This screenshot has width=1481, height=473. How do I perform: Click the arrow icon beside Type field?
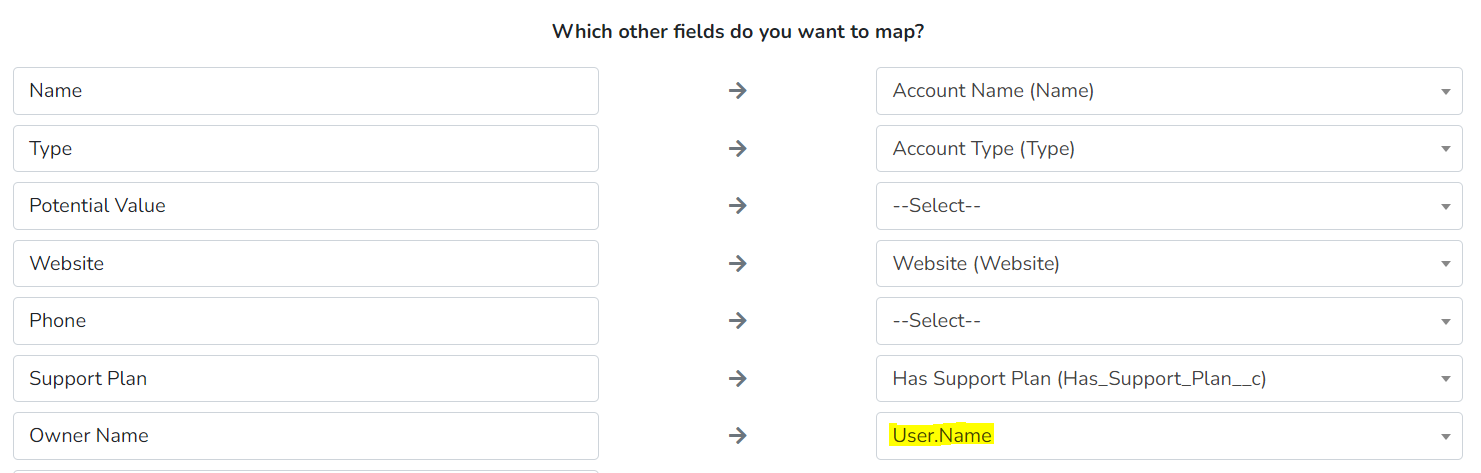(x=738, y=148)
